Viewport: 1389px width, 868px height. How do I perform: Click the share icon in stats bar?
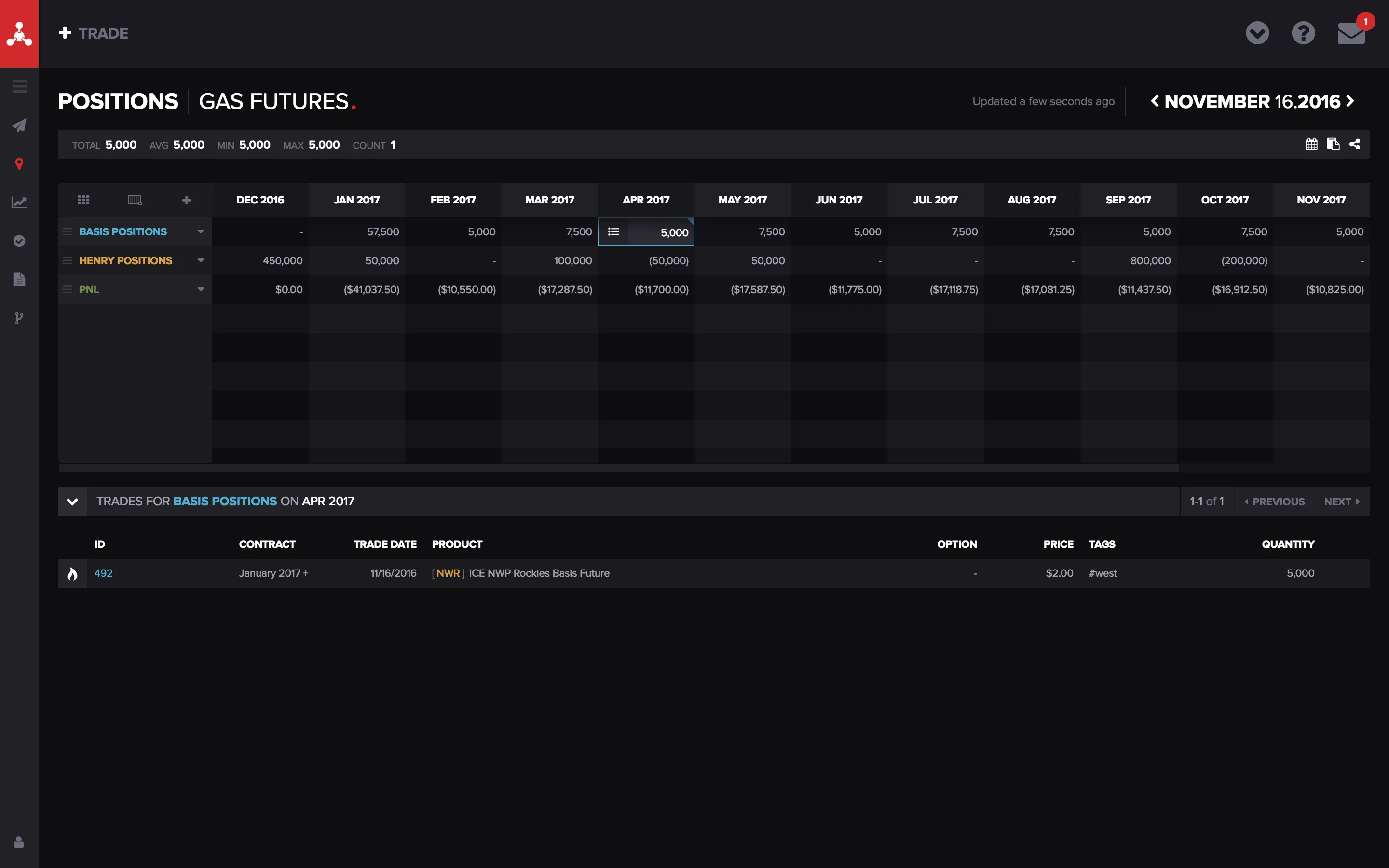1355,144
